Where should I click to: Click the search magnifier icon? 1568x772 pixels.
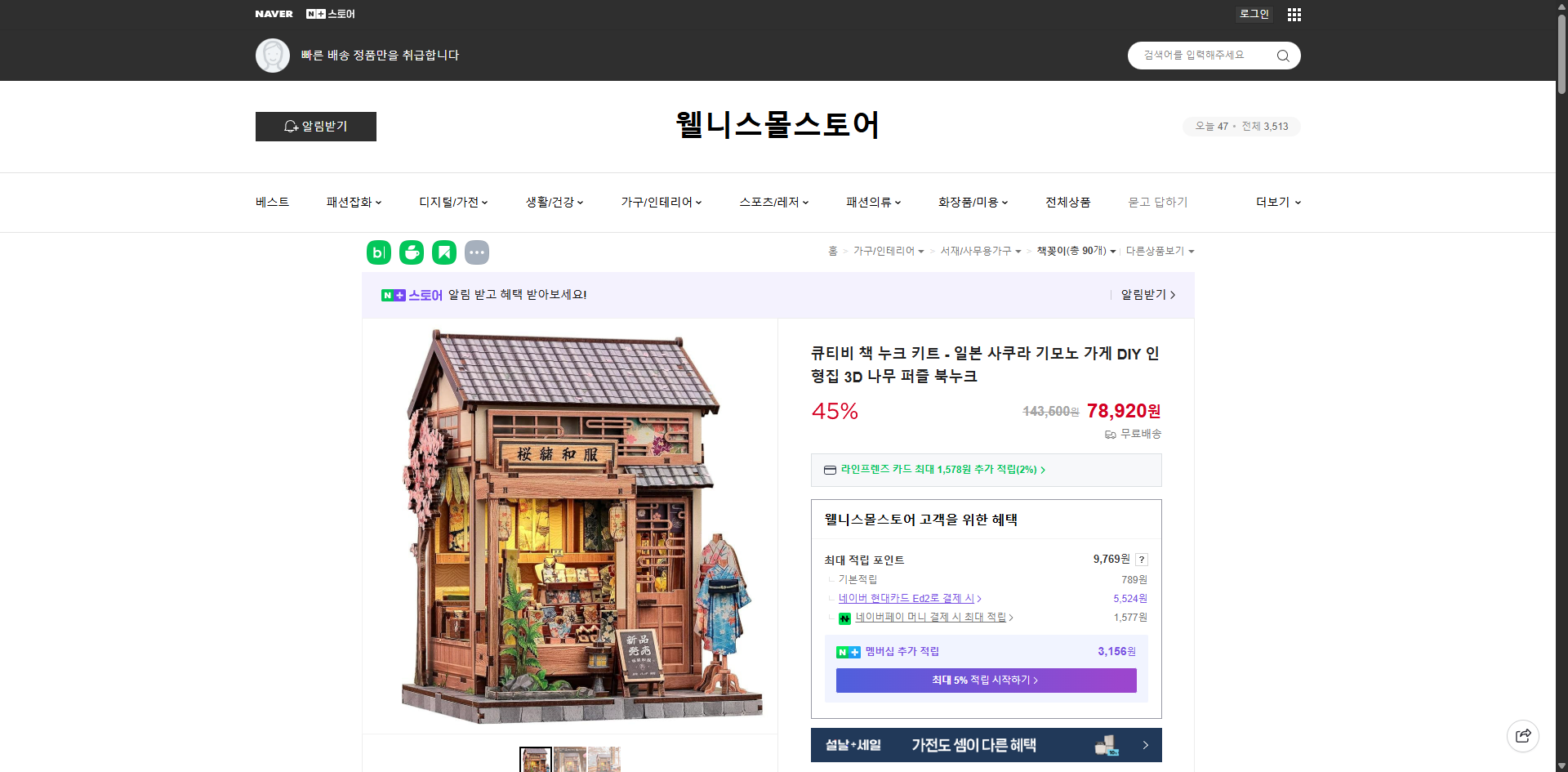click(1282, 55)
